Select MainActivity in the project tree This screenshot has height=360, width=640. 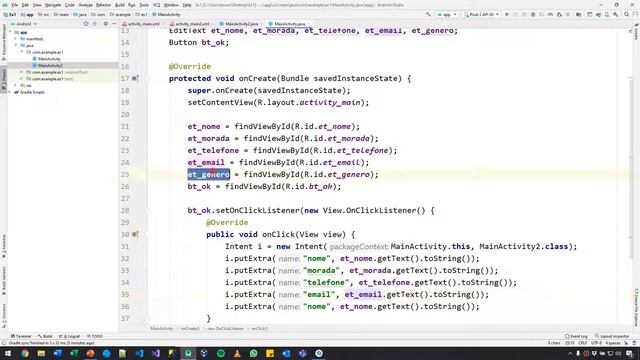(x=49, y=59)
